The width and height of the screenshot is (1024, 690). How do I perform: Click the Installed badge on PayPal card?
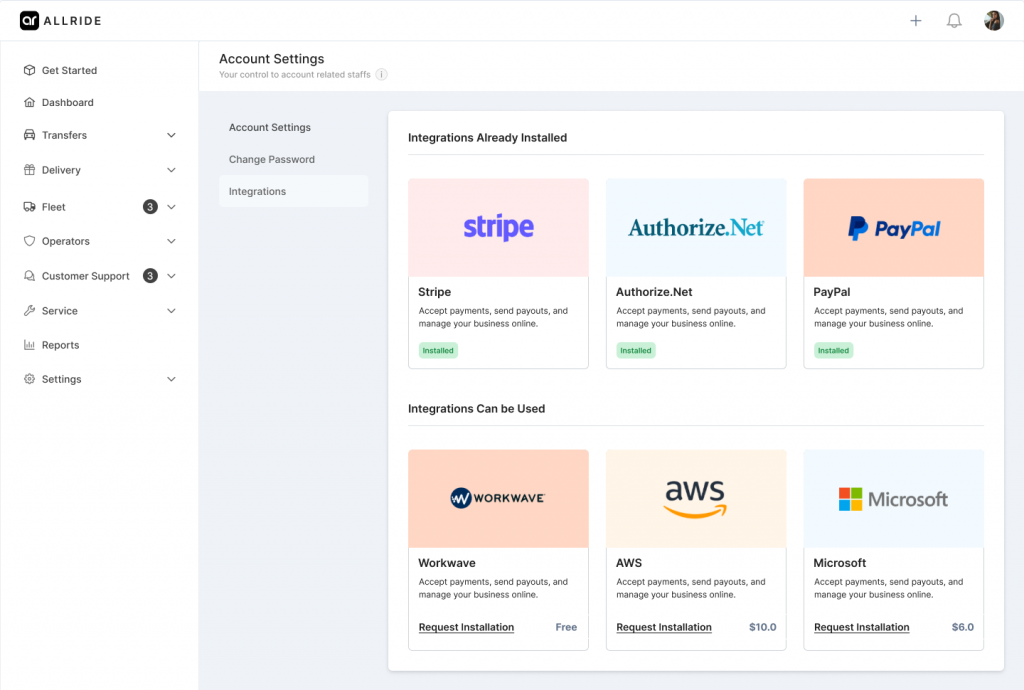(x=833, y=351)
